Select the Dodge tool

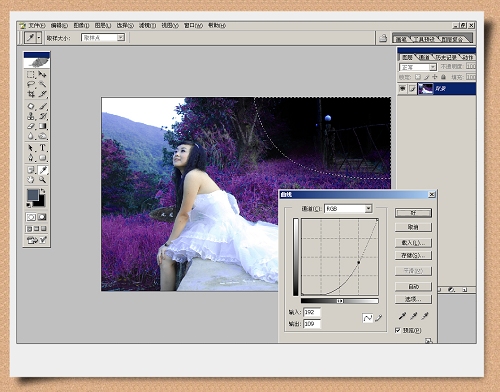pyautogui.click(x=42, y=136)
